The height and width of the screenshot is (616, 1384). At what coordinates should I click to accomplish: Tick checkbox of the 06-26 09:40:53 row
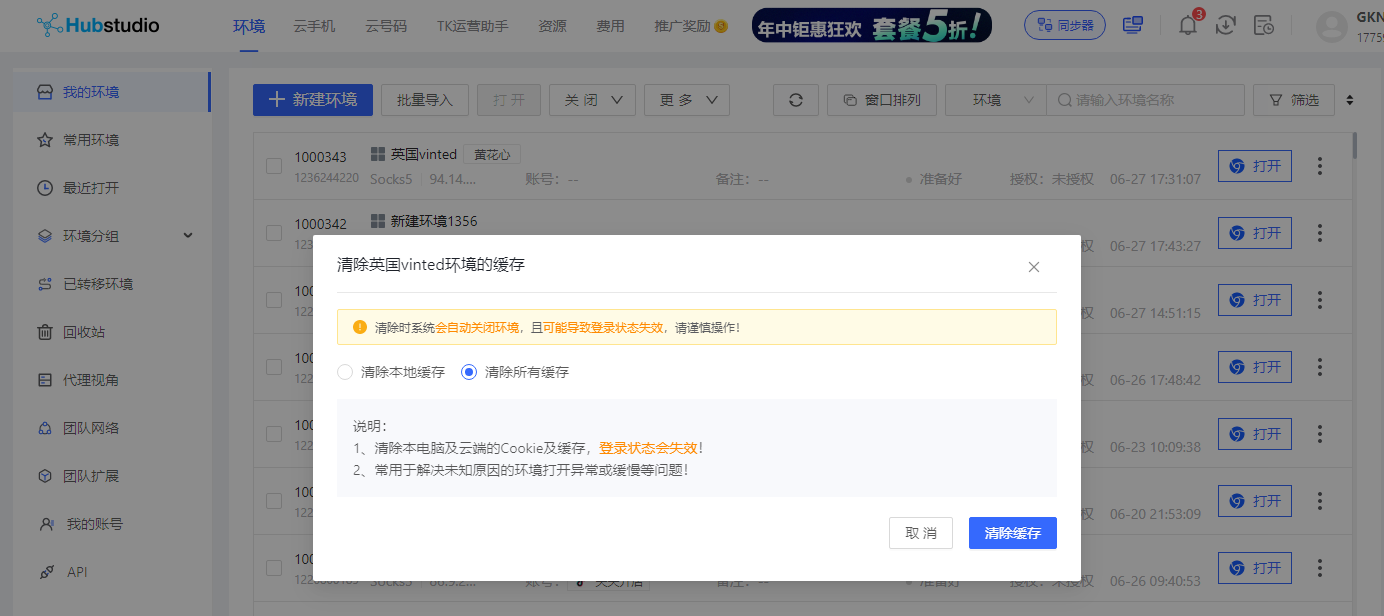point(274,568)
